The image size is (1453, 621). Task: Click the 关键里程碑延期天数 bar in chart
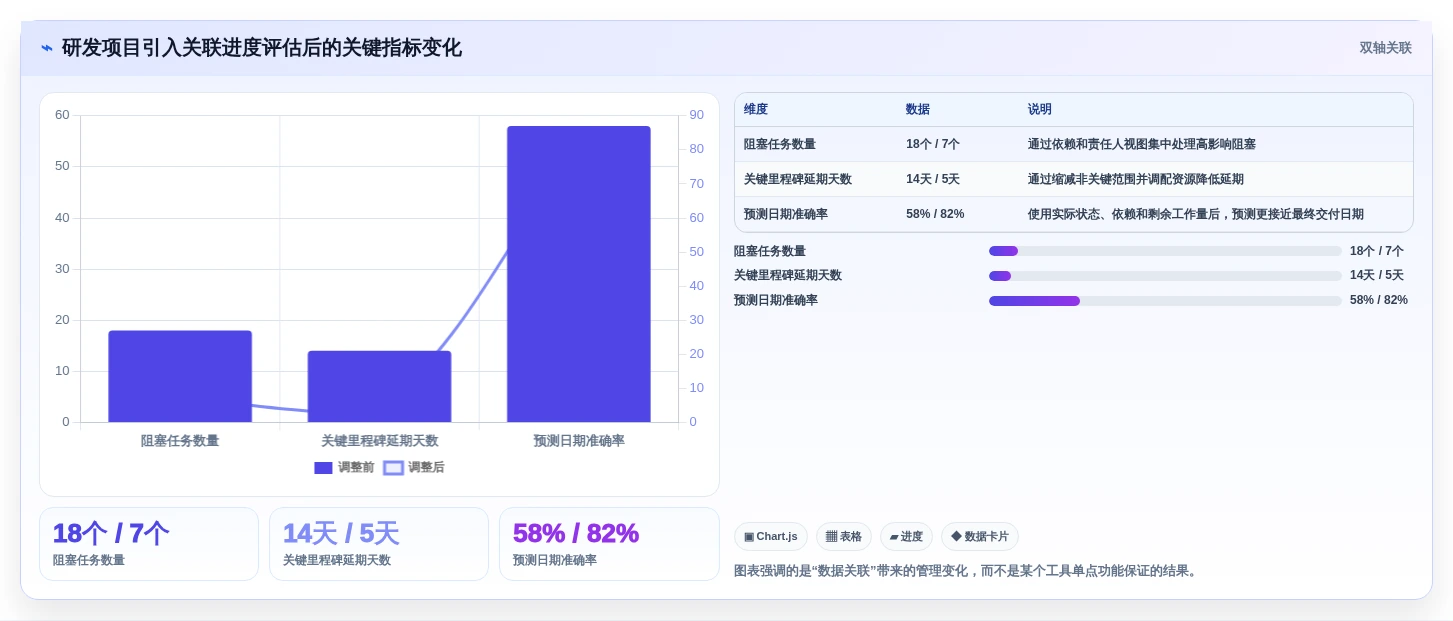379,386
